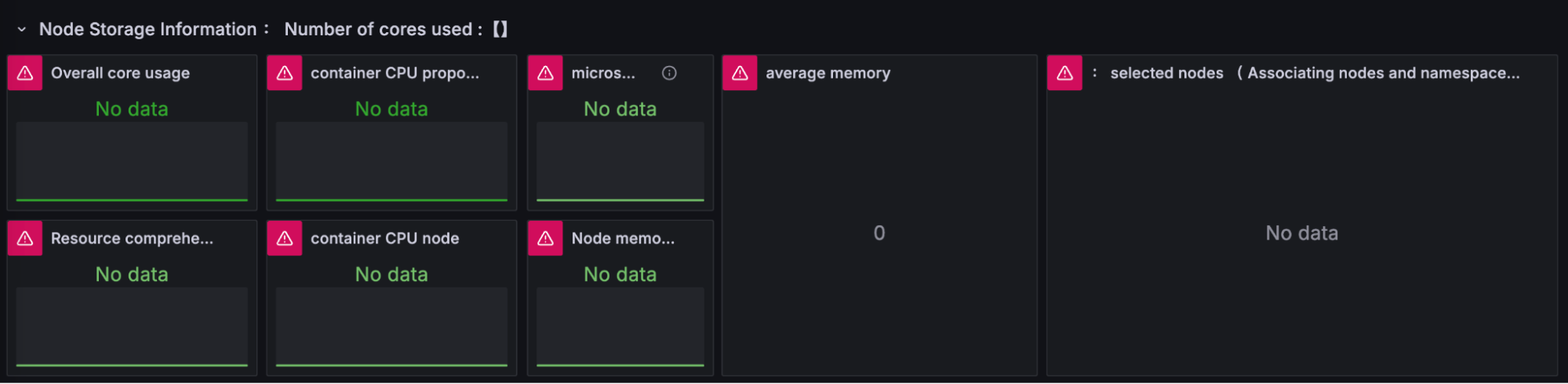Click alert icon on average memory panel

coord(740,73)
